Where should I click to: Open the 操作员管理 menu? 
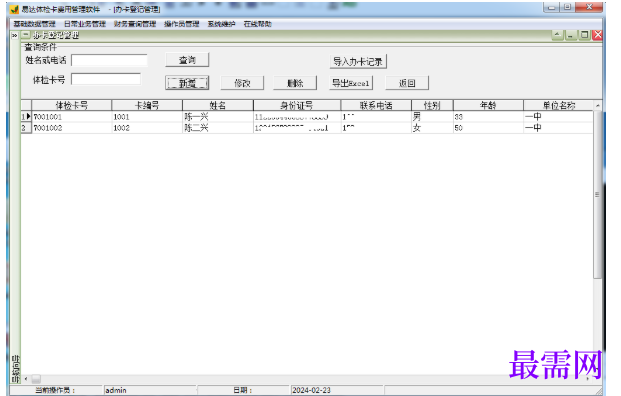coord(181,24)
